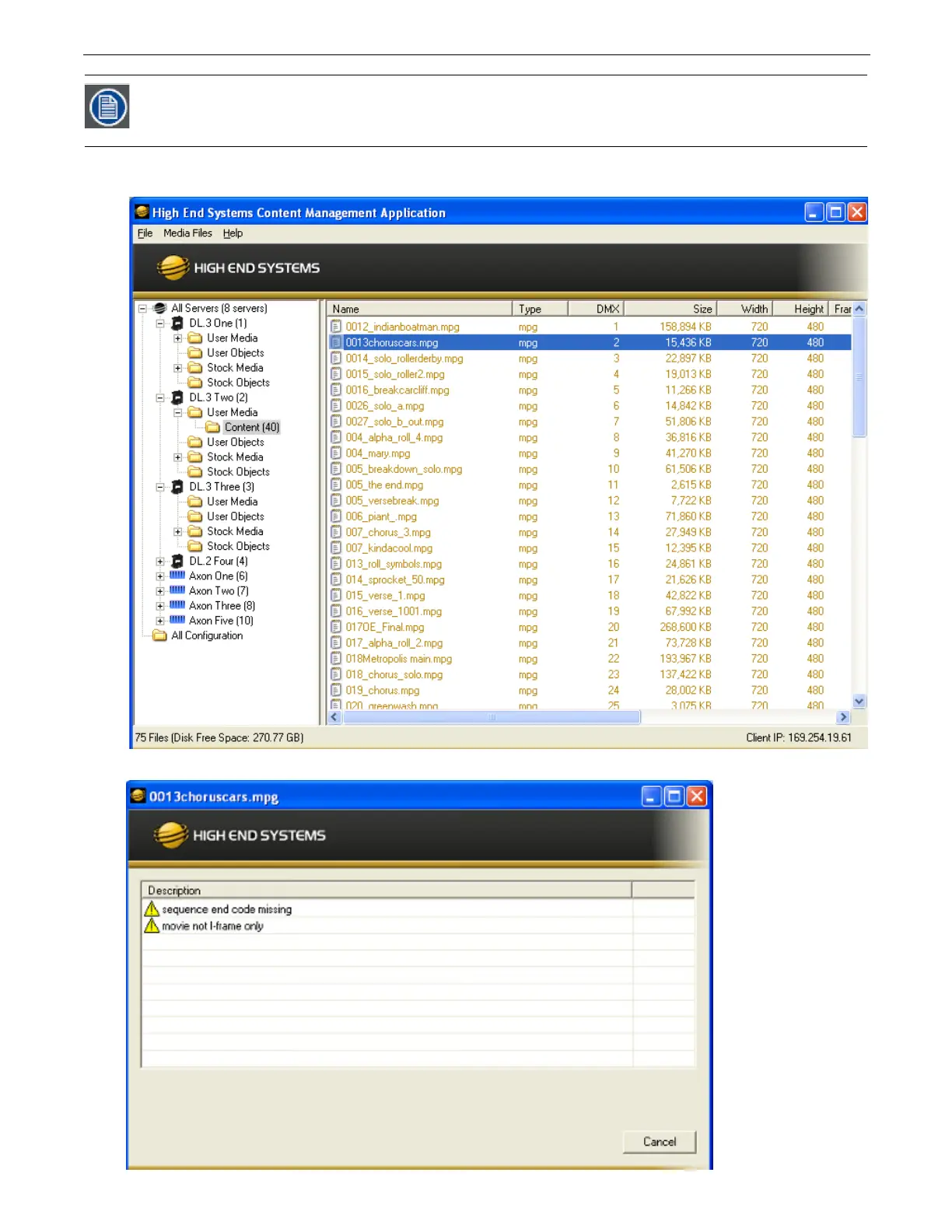Click the app icon in Content Management title bar
Screen dimensions: 952x1232
142,212
